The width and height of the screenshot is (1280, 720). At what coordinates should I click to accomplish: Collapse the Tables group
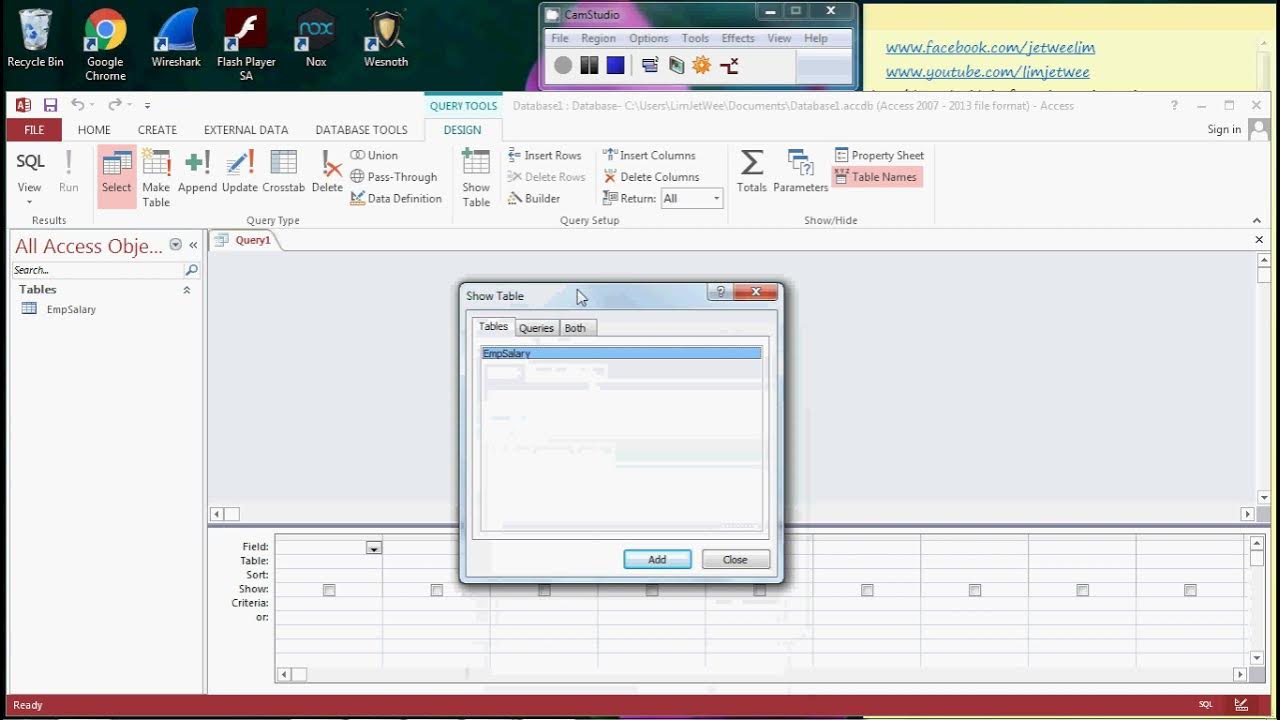(186, 290)
